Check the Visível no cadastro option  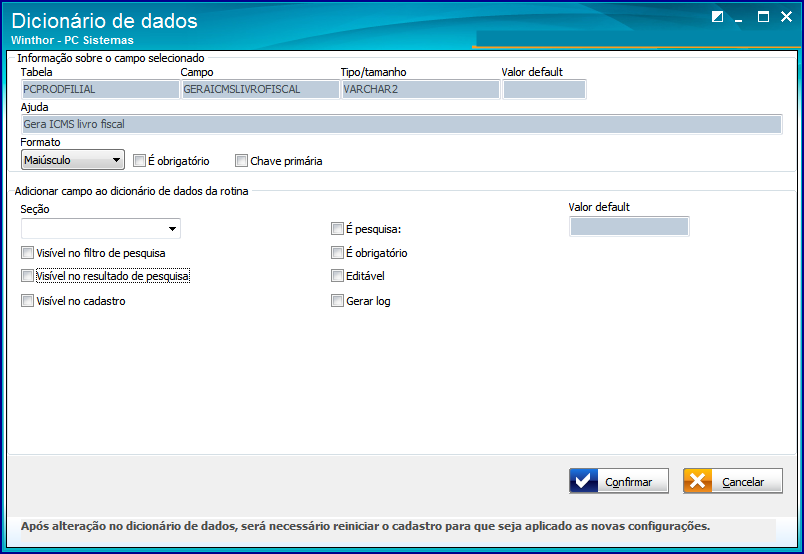coord(27,301)
